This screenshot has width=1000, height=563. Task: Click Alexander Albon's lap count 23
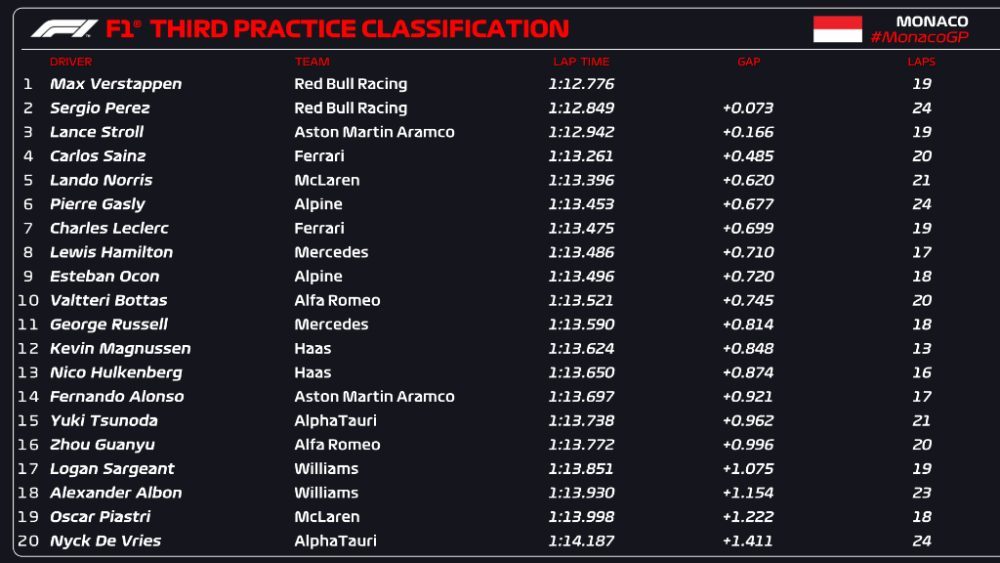pos(922,493)
